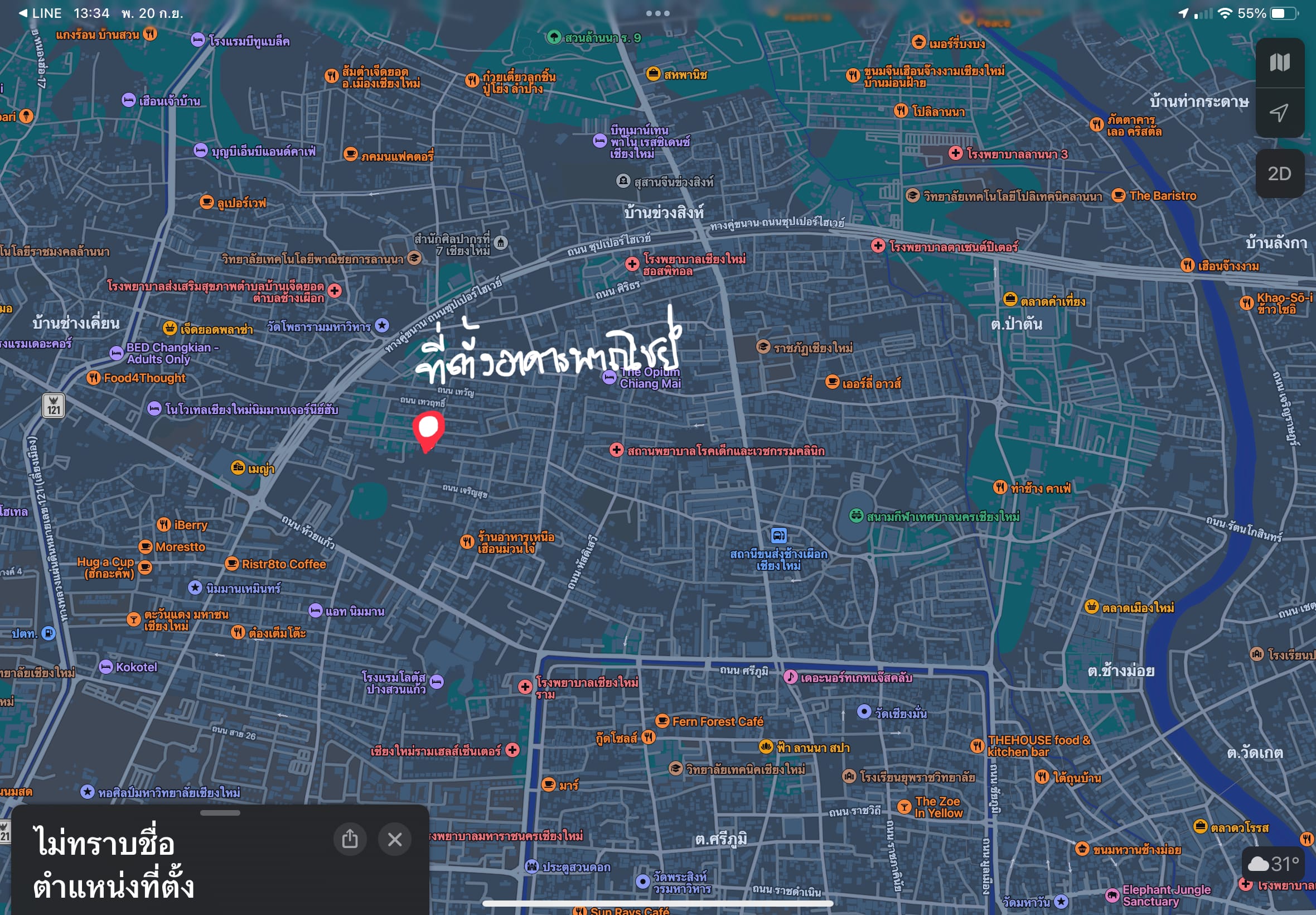Screen dimensions: 1316x915
Task: Tap the Ristr8to Coffee cafe icon
Action: coord(231,564)
